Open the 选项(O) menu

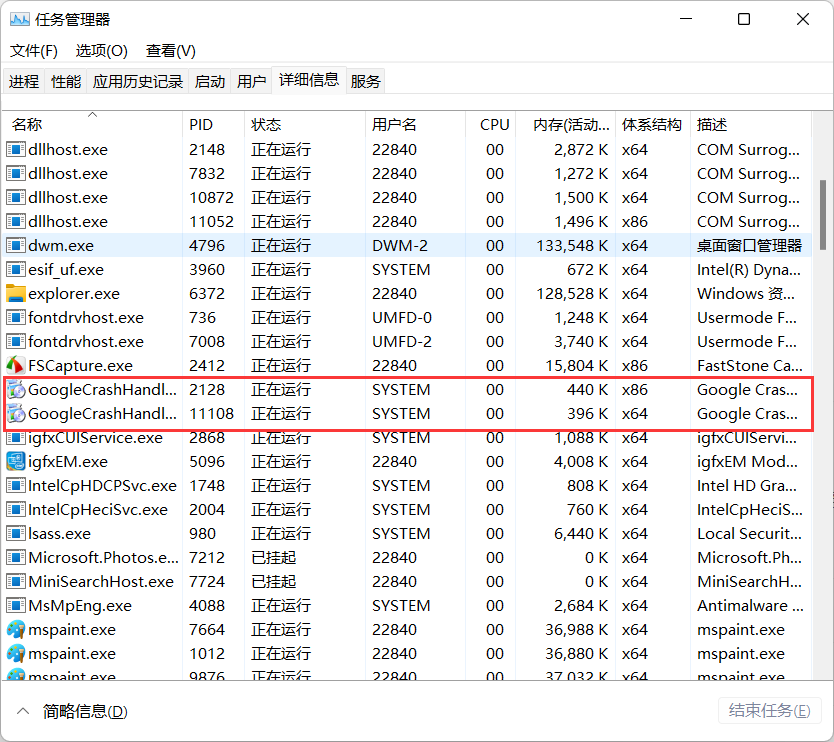pos(102,51)
